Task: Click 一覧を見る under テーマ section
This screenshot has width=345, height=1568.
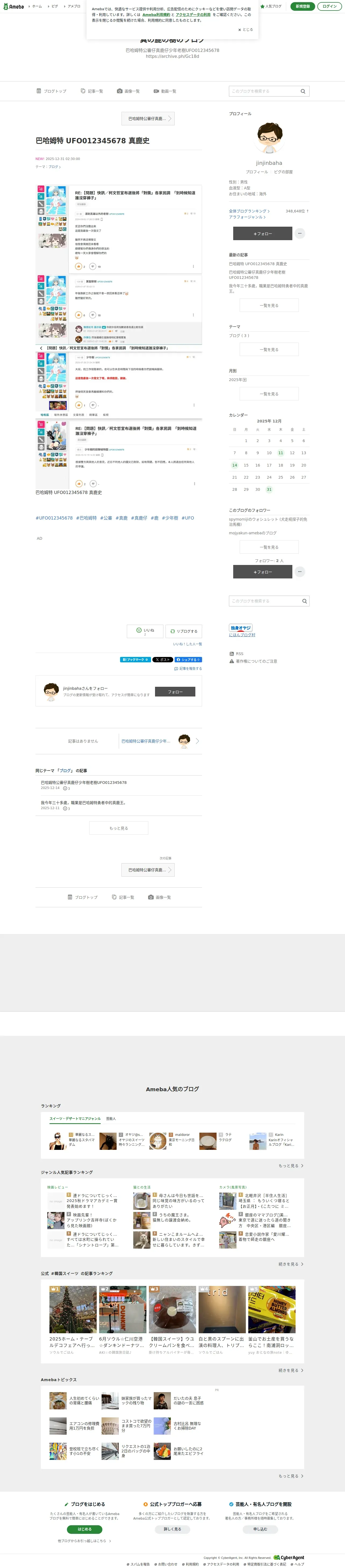Action: tap(269, 349)
